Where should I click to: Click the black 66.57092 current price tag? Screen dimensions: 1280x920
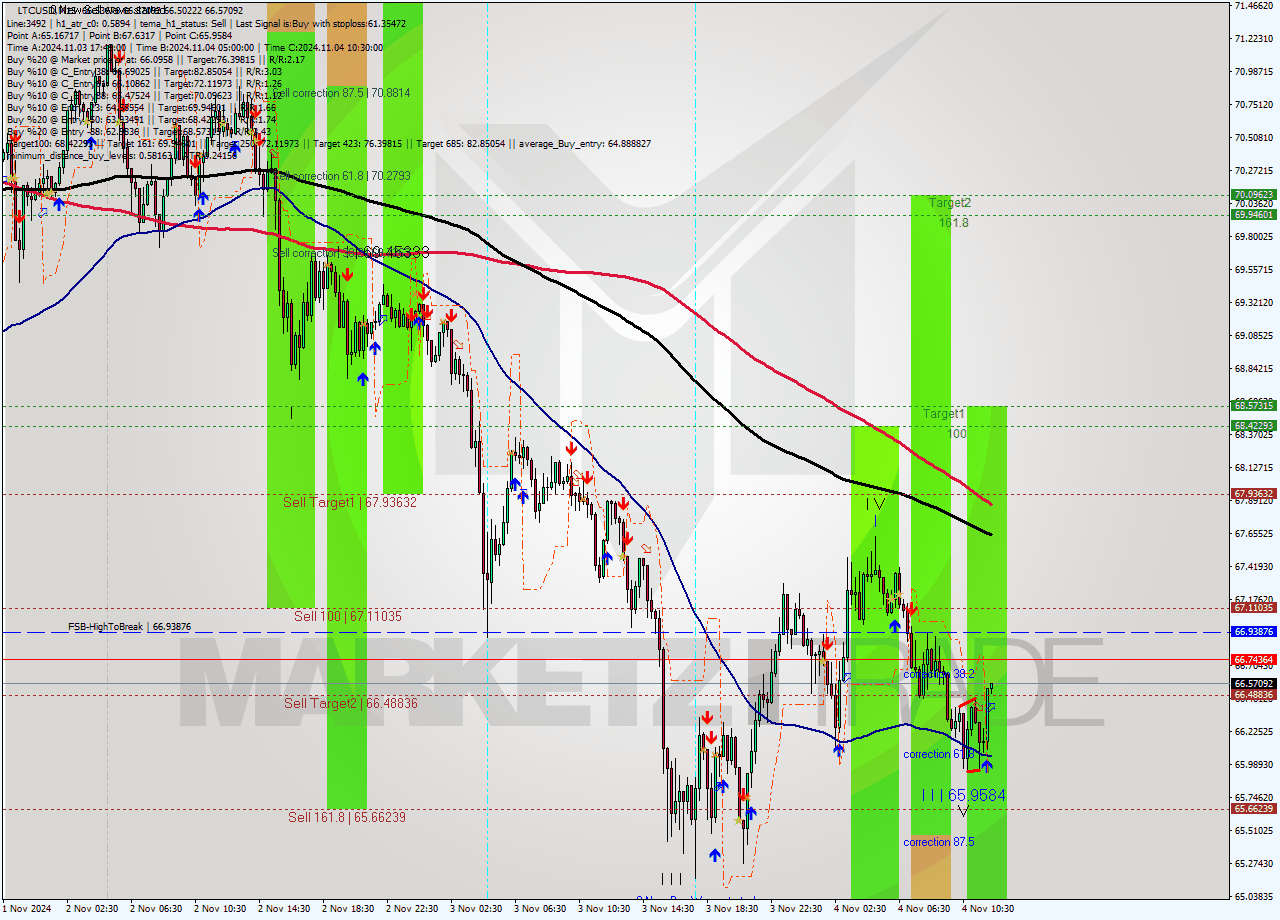(1253, 684)
